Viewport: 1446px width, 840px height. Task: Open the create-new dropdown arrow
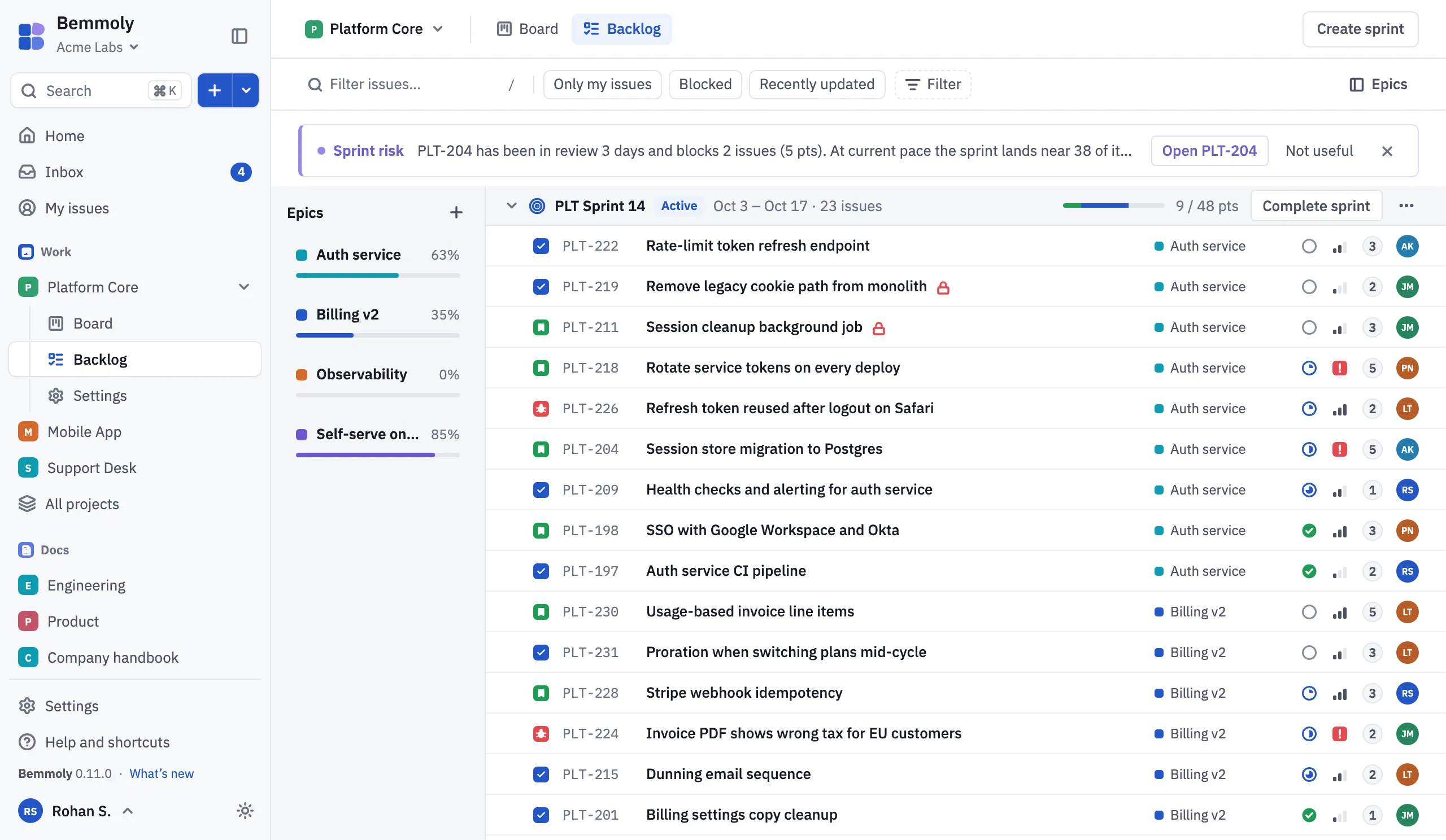point(246,90)
